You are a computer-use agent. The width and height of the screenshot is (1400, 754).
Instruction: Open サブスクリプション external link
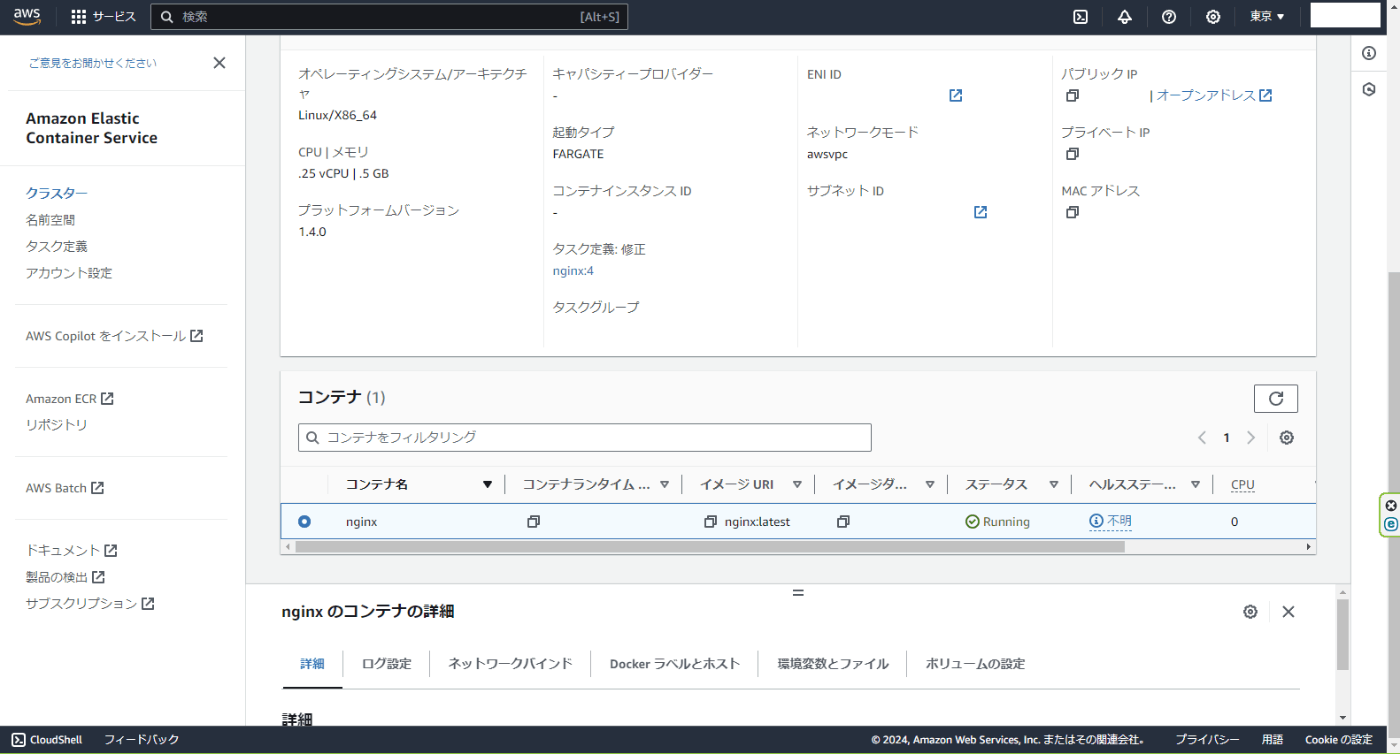[x=90, y=604]
